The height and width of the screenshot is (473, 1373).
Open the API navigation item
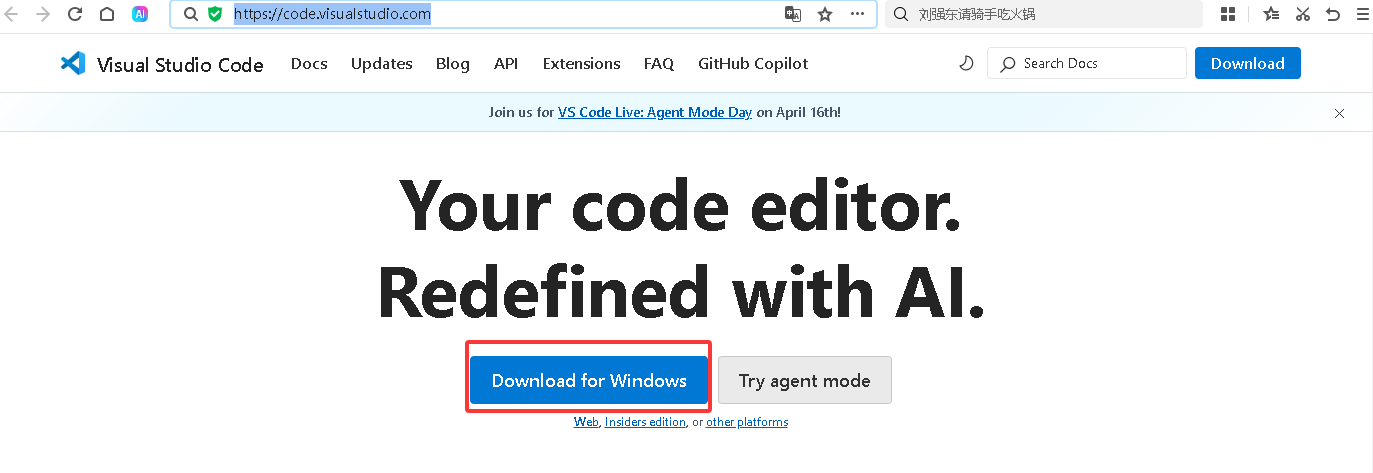coord(506,63)
